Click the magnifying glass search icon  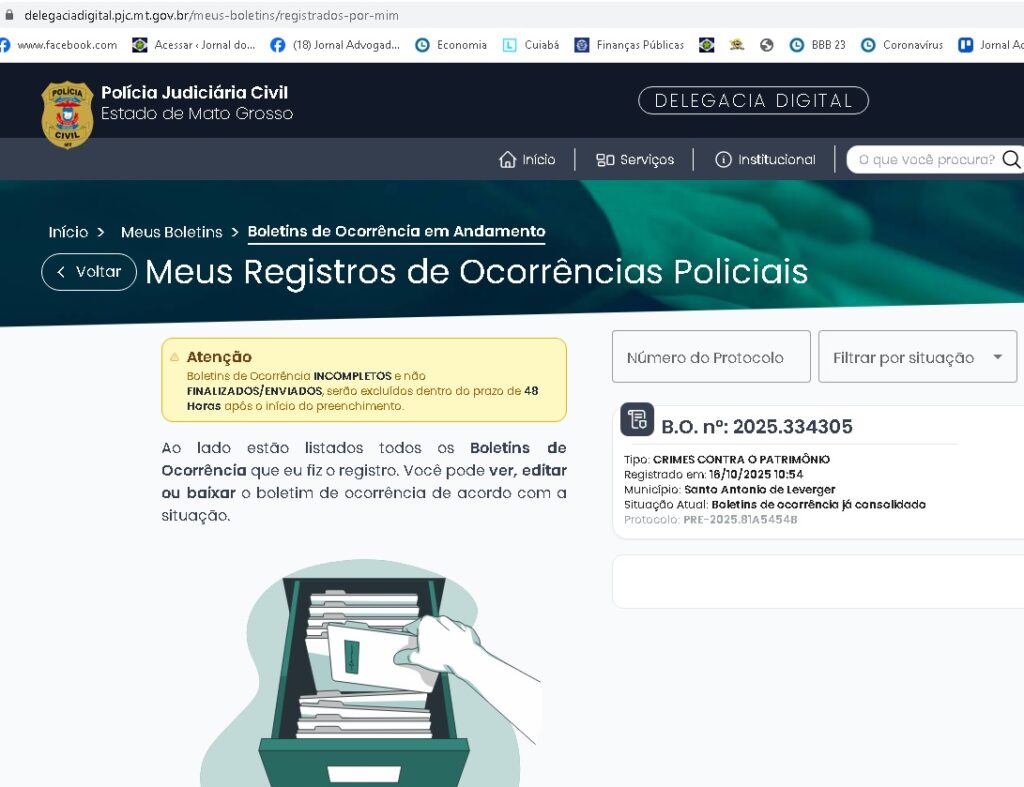point(1011,159)
